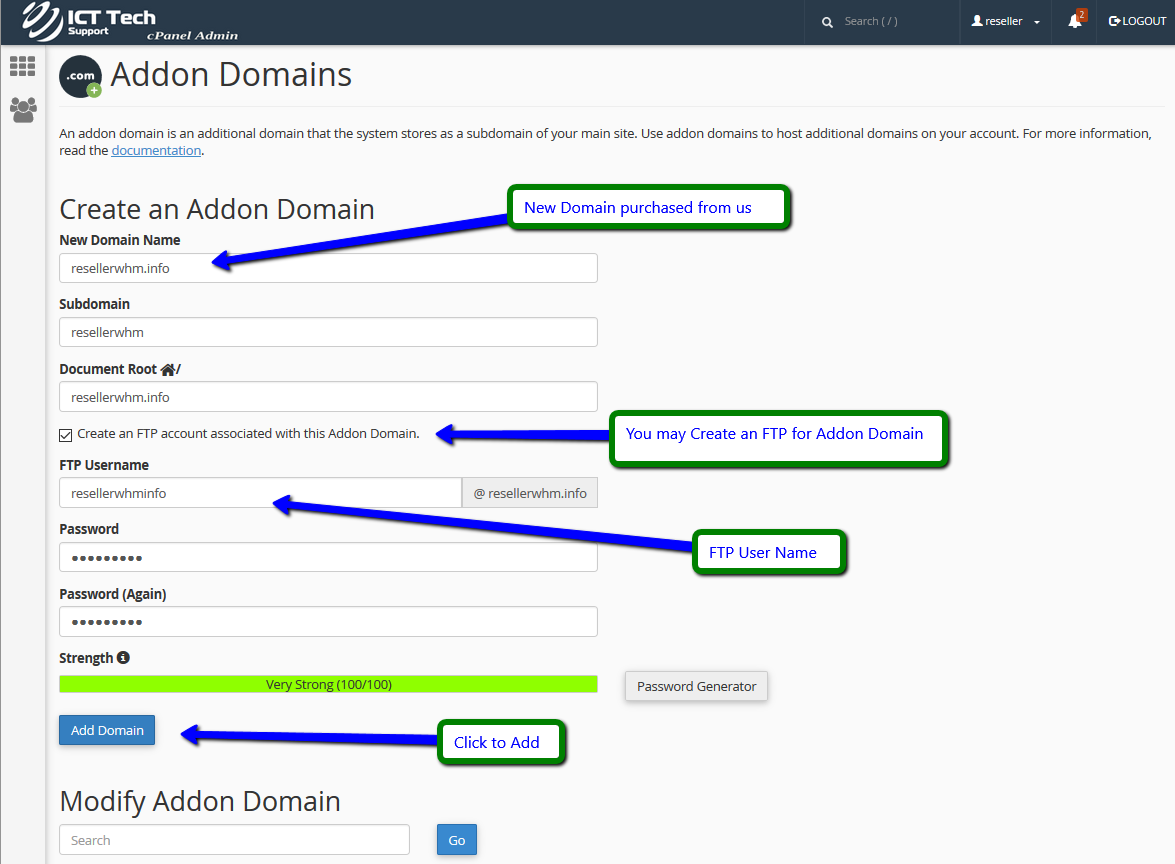Select the FTP Username field
The height and width of the screenshot is (864, 1175).
point(260,493)
